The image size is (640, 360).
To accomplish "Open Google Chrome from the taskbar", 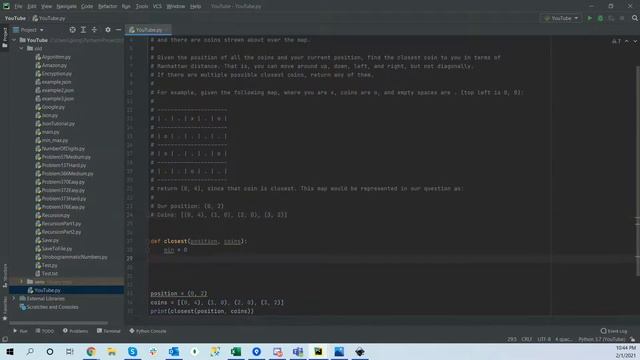I will pyautogui.click(x=91, y=351).
